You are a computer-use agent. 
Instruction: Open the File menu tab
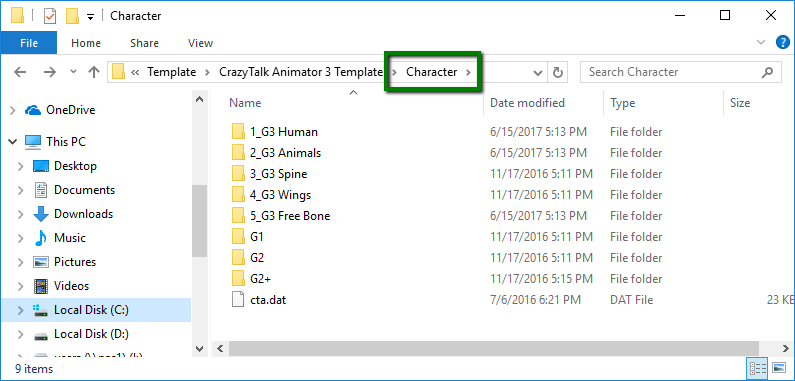pyautogui.click(x=29, y=43)
